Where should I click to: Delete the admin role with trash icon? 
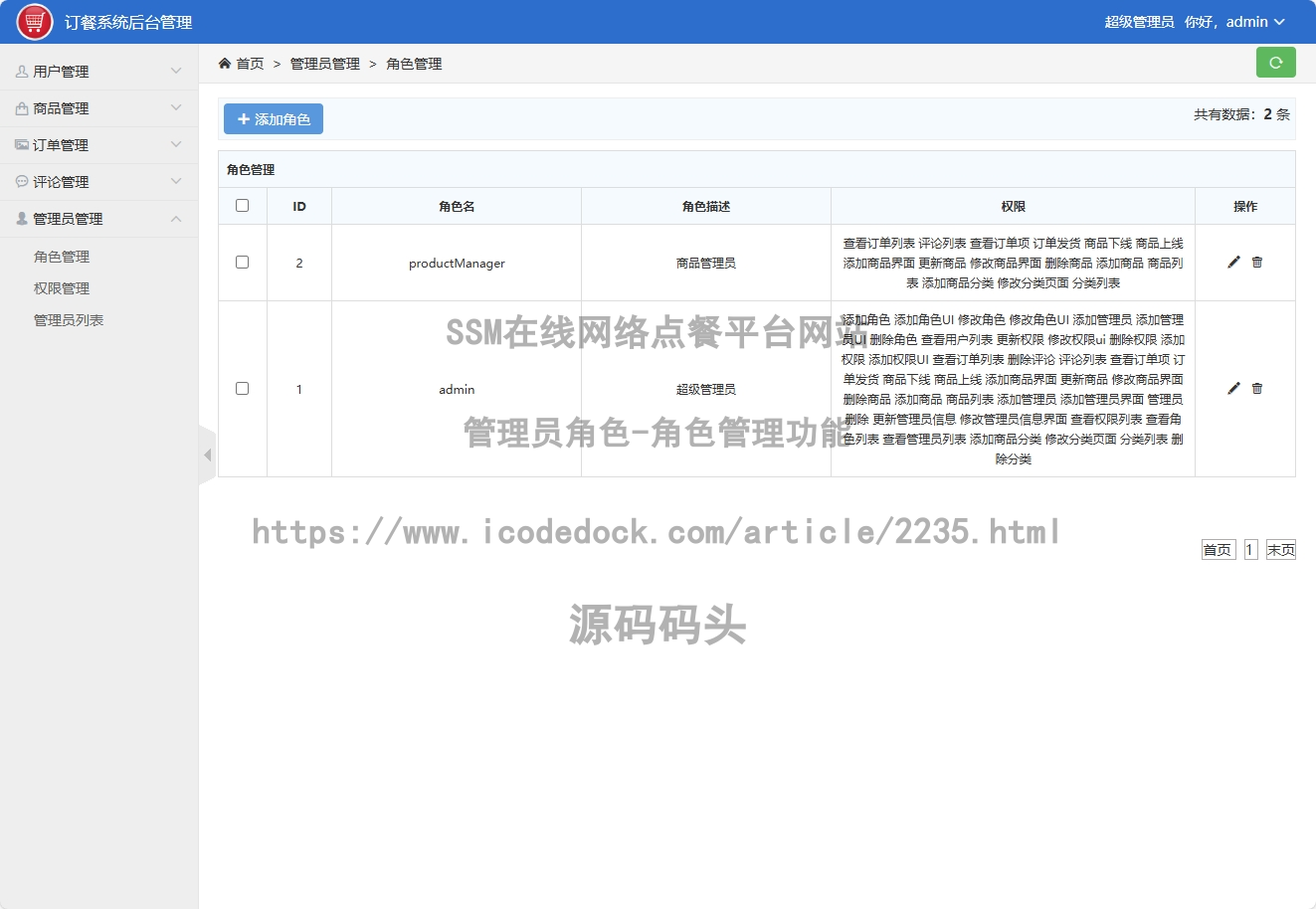point(1257,388)
